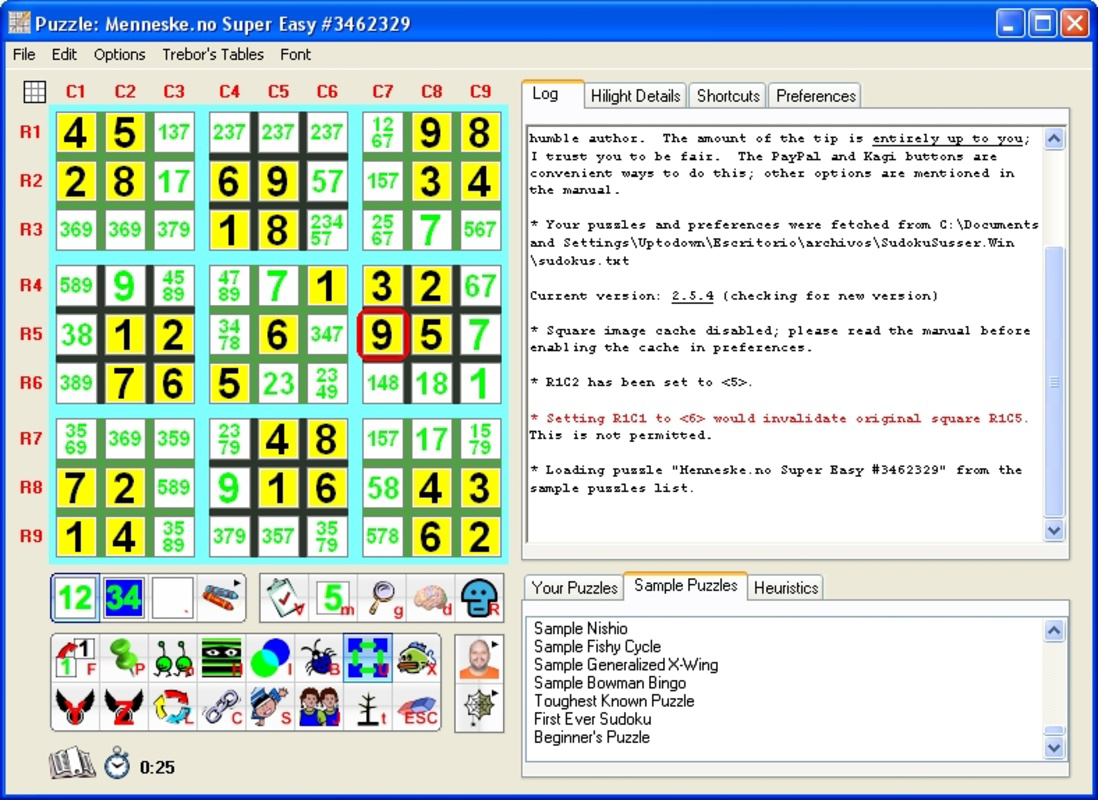Open the manual book icon

tap(71, 764)
